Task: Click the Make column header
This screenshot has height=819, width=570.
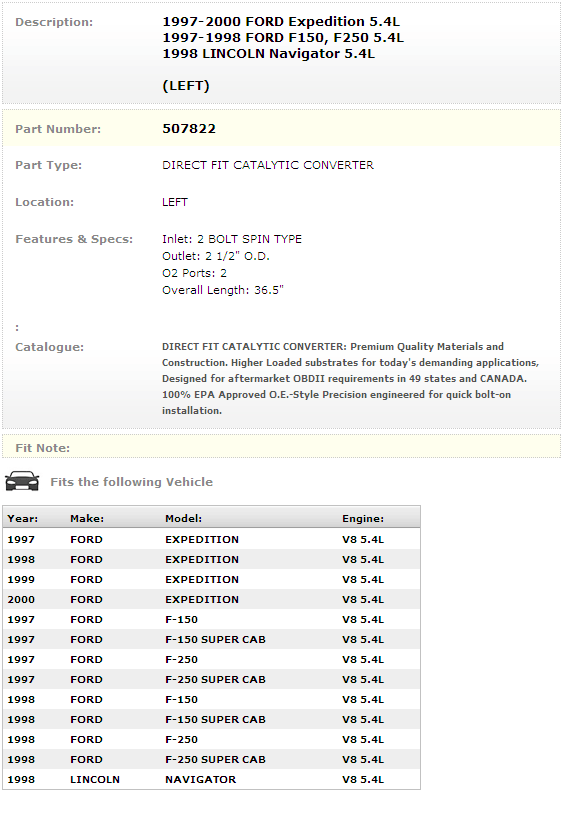Action: pos(87,518)
